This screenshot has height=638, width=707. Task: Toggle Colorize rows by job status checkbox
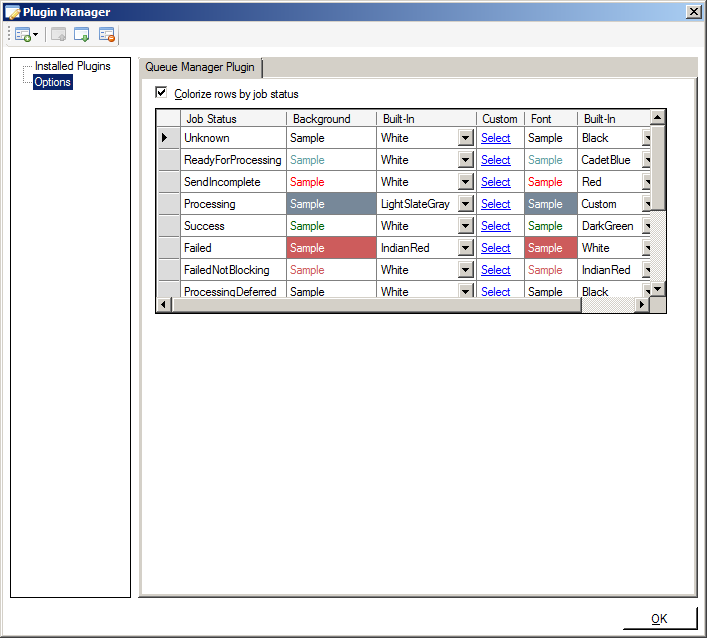click(x=161, y=92)
